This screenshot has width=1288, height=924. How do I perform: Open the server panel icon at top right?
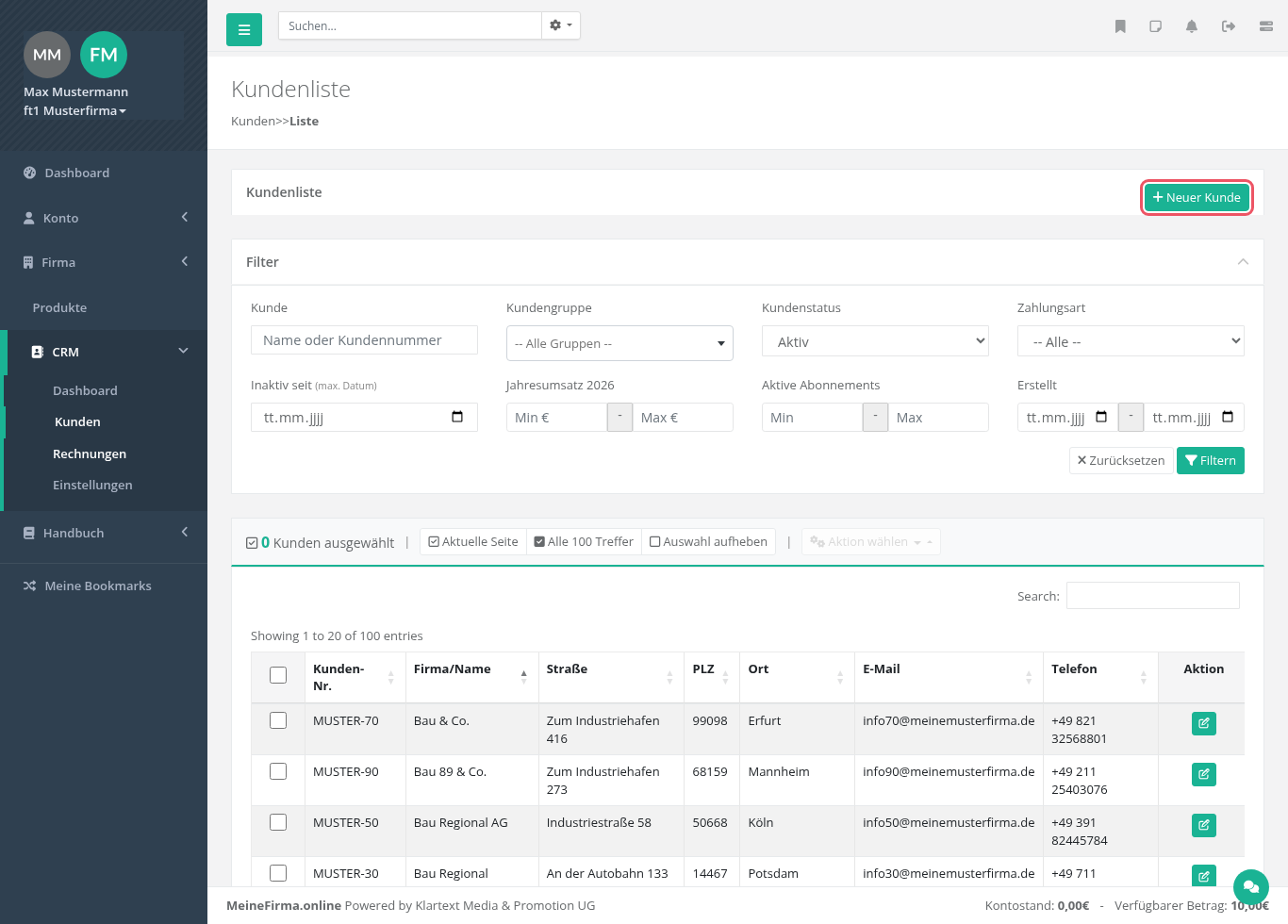[1266, 26]
